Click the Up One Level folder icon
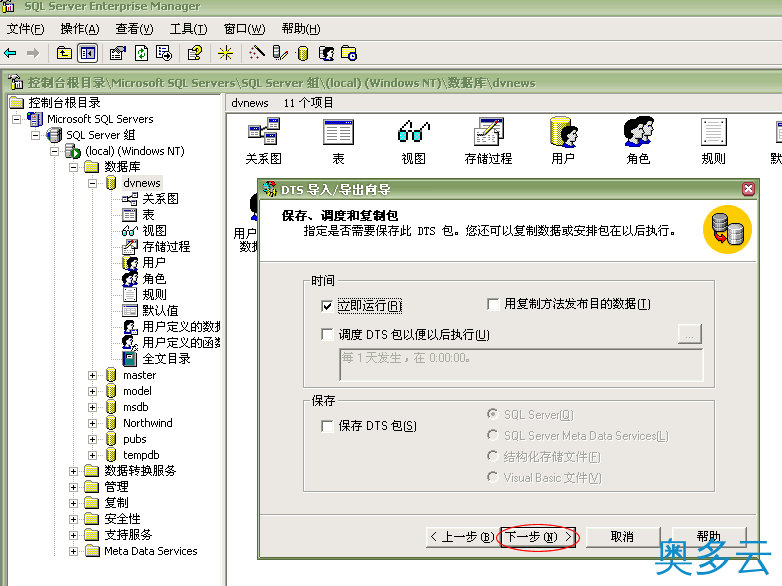Viewport: 782px width, 586px height. point(64,53)
